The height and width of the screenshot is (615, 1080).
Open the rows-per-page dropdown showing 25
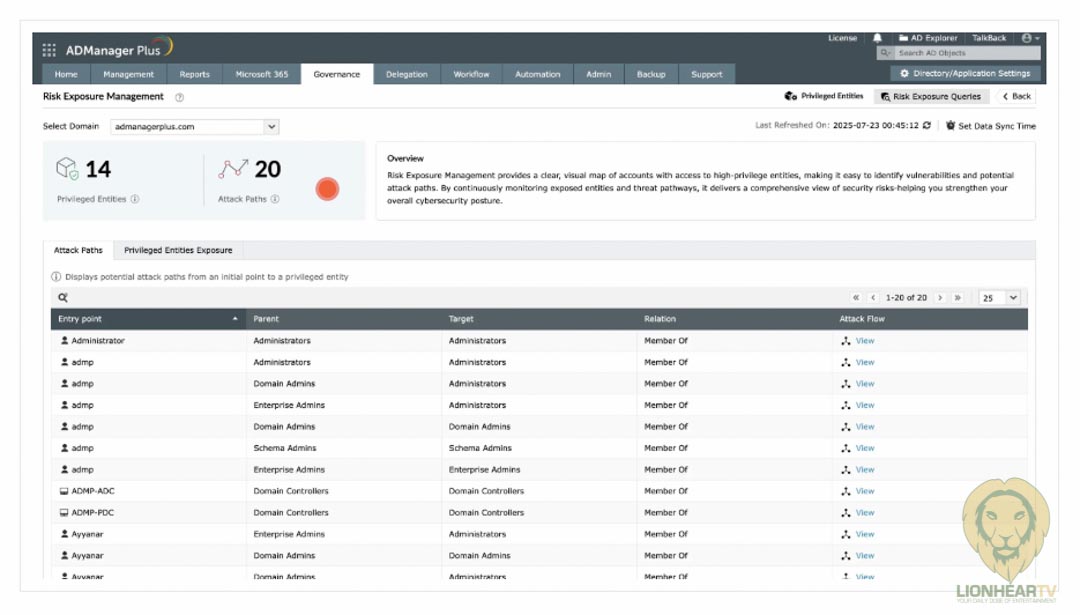tap(1000, 298)
